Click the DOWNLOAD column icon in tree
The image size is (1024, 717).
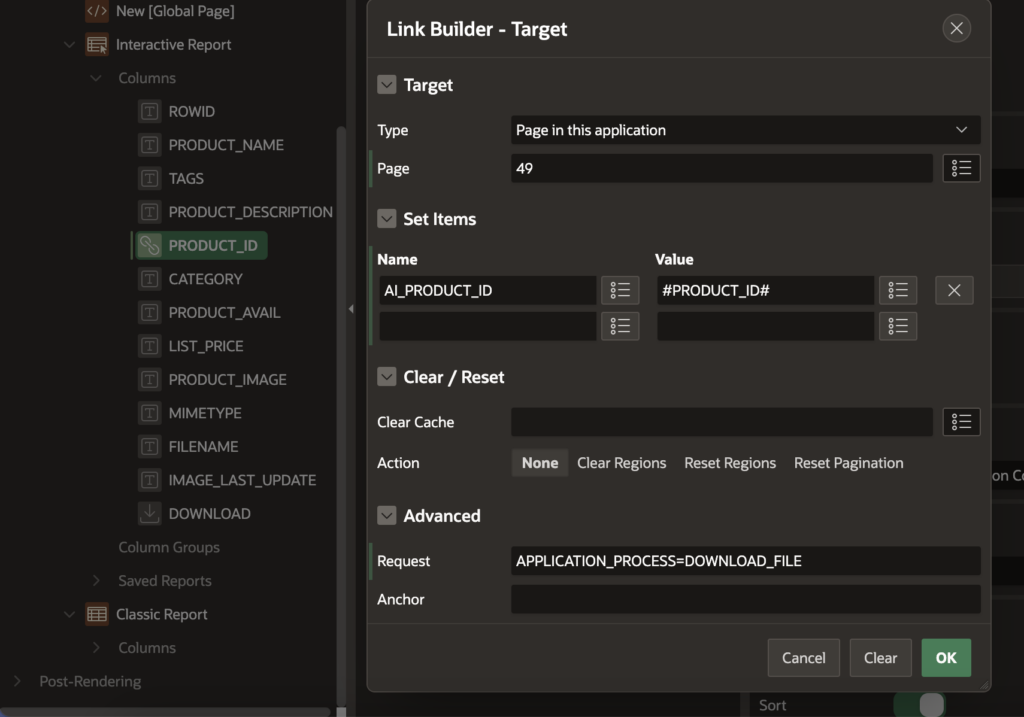[150, 513]
